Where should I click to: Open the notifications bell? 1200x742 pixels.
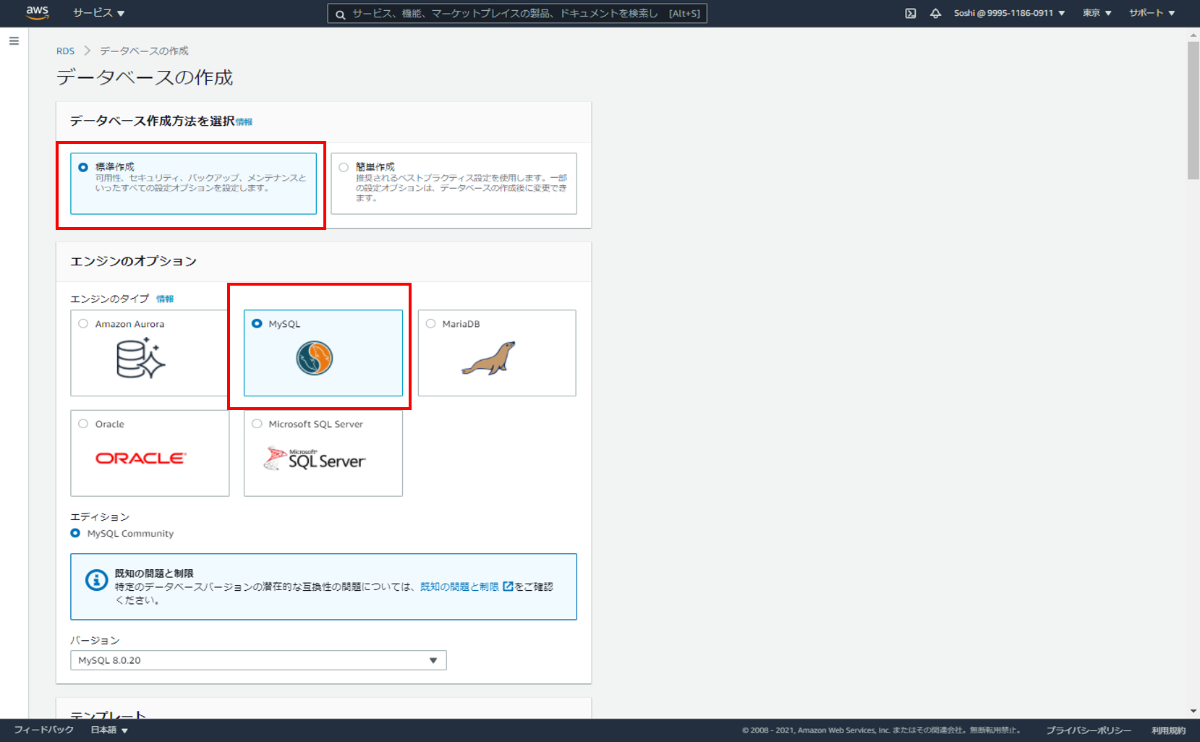pyautogui.click(x=936, y=13)
